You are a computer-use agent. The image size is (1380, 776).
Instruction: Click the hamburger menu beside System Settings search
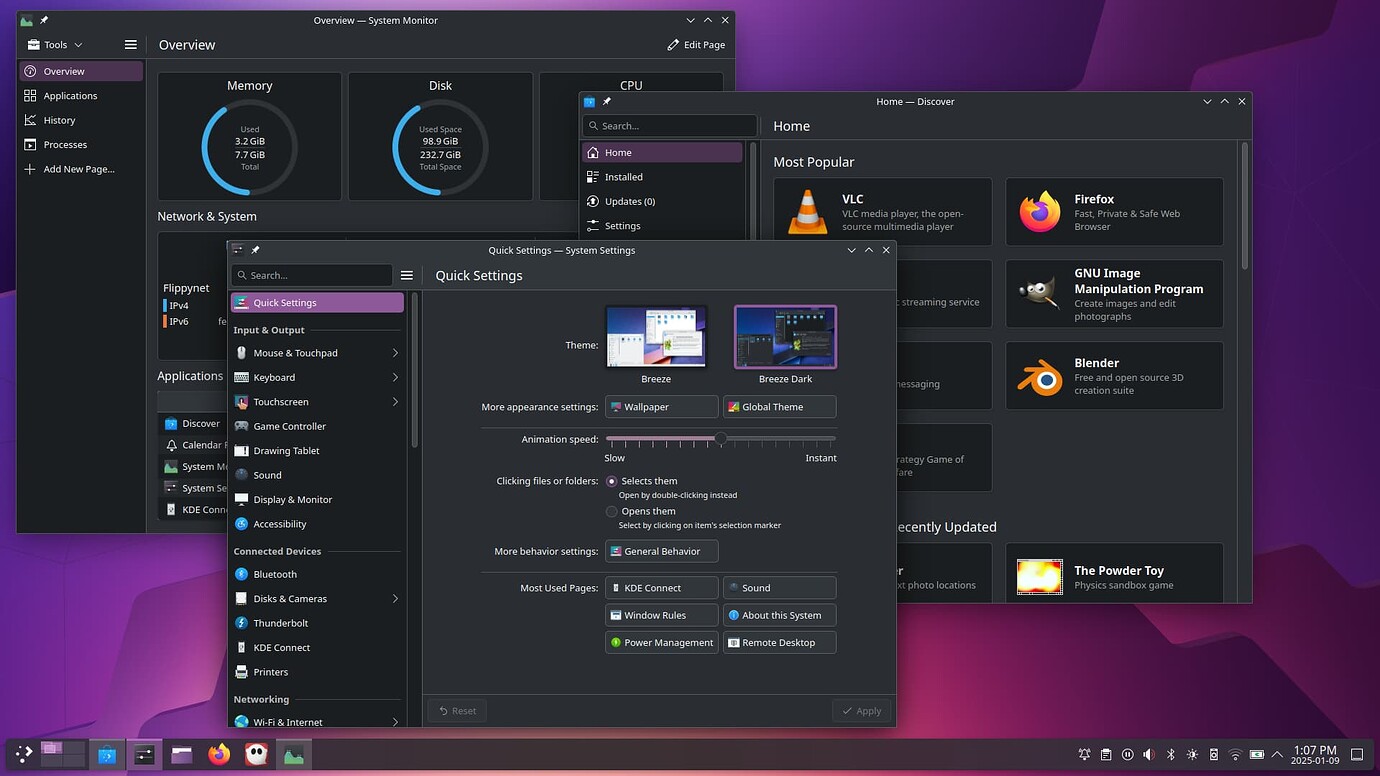coord(406,275)
